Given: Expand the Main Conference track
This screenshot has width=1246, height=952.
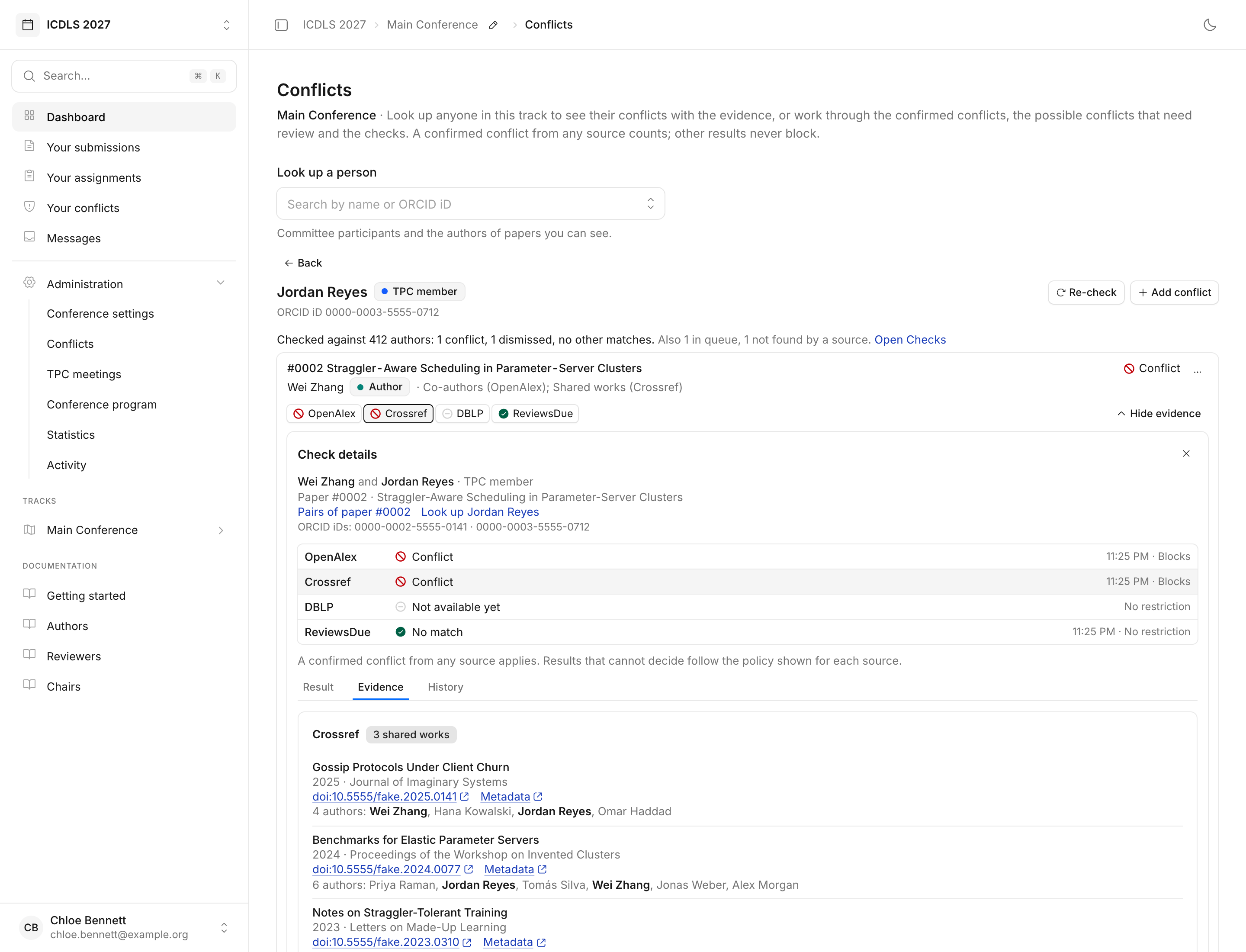Looking at the screenshot, I should click(124, 530).
